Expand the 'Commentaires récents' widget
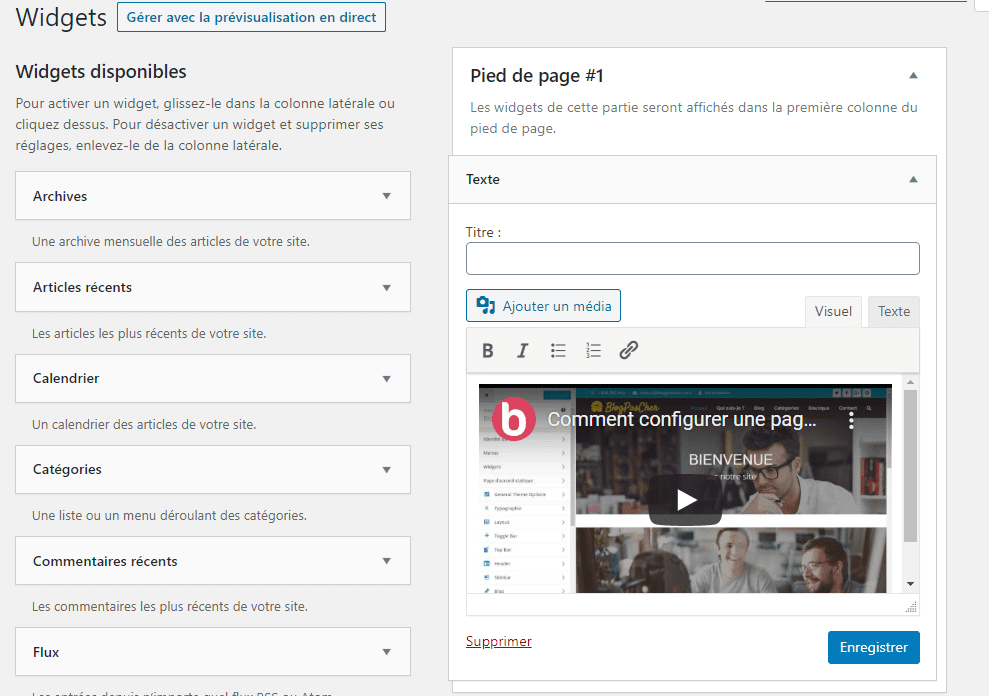The height and width of the screenshot is (696, 989). point(387,560)
